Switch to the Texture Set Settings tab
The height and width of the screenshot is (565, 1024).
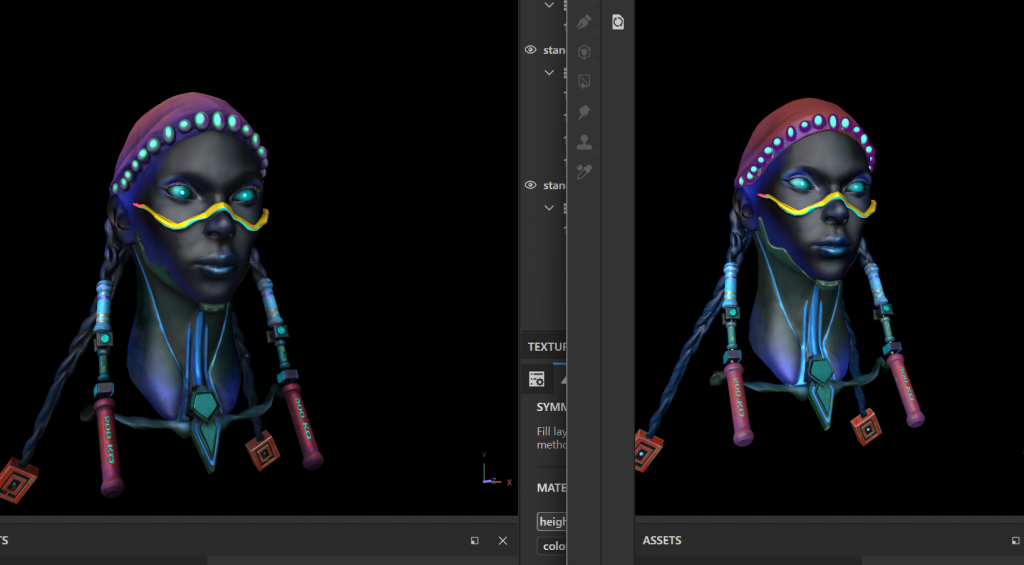pyautogui.click(x=546, y=347)
